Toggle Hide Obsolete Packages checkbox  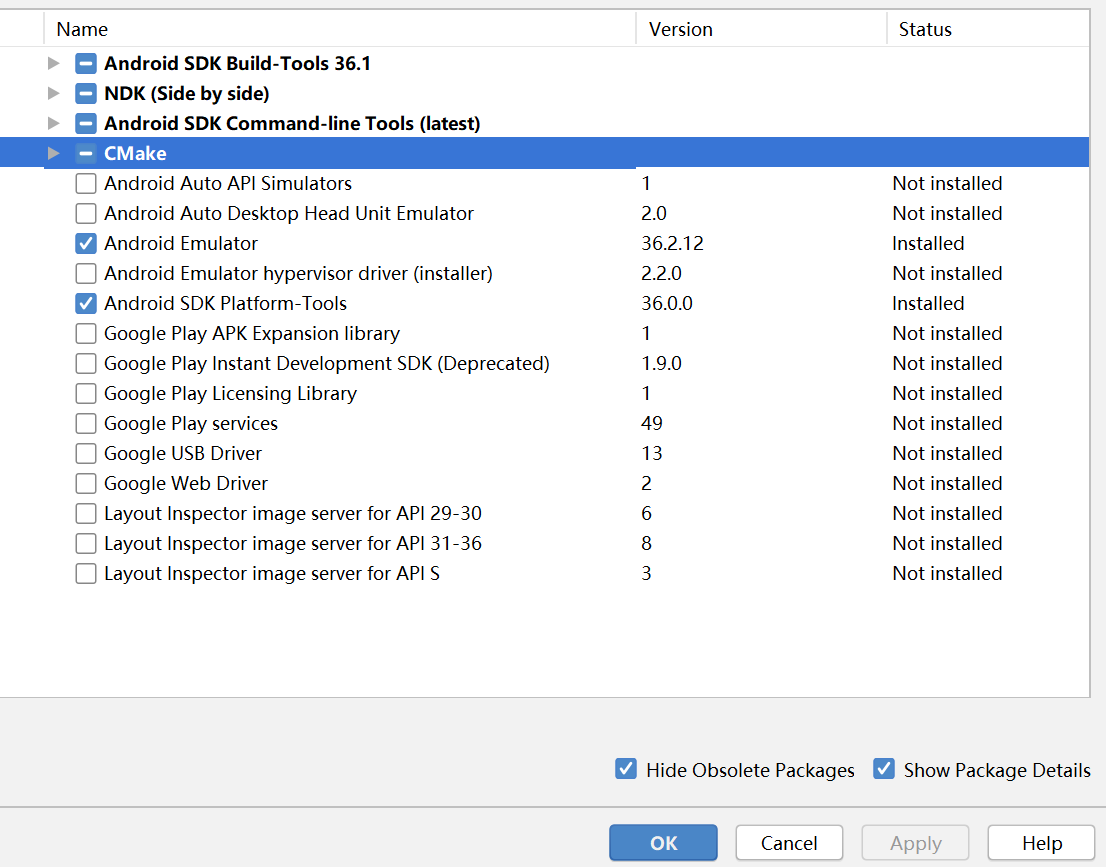click(x=626, y=768)
